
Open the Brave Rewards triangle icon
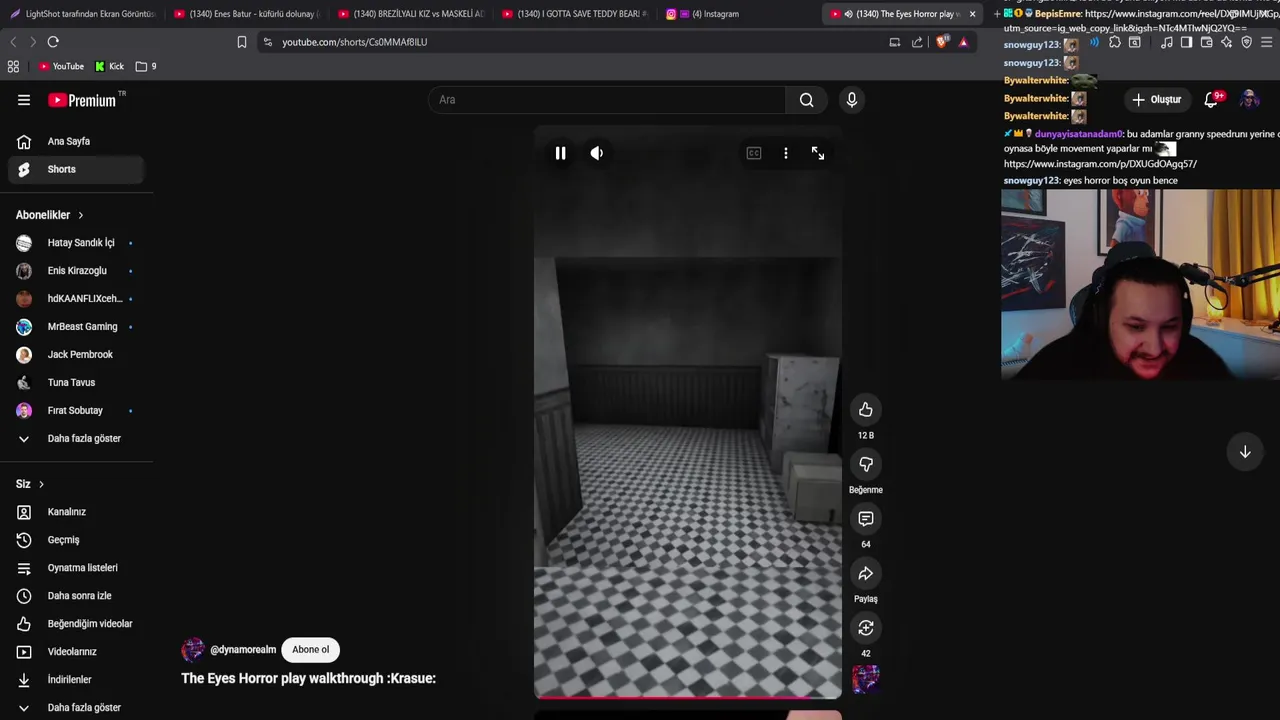963,42
